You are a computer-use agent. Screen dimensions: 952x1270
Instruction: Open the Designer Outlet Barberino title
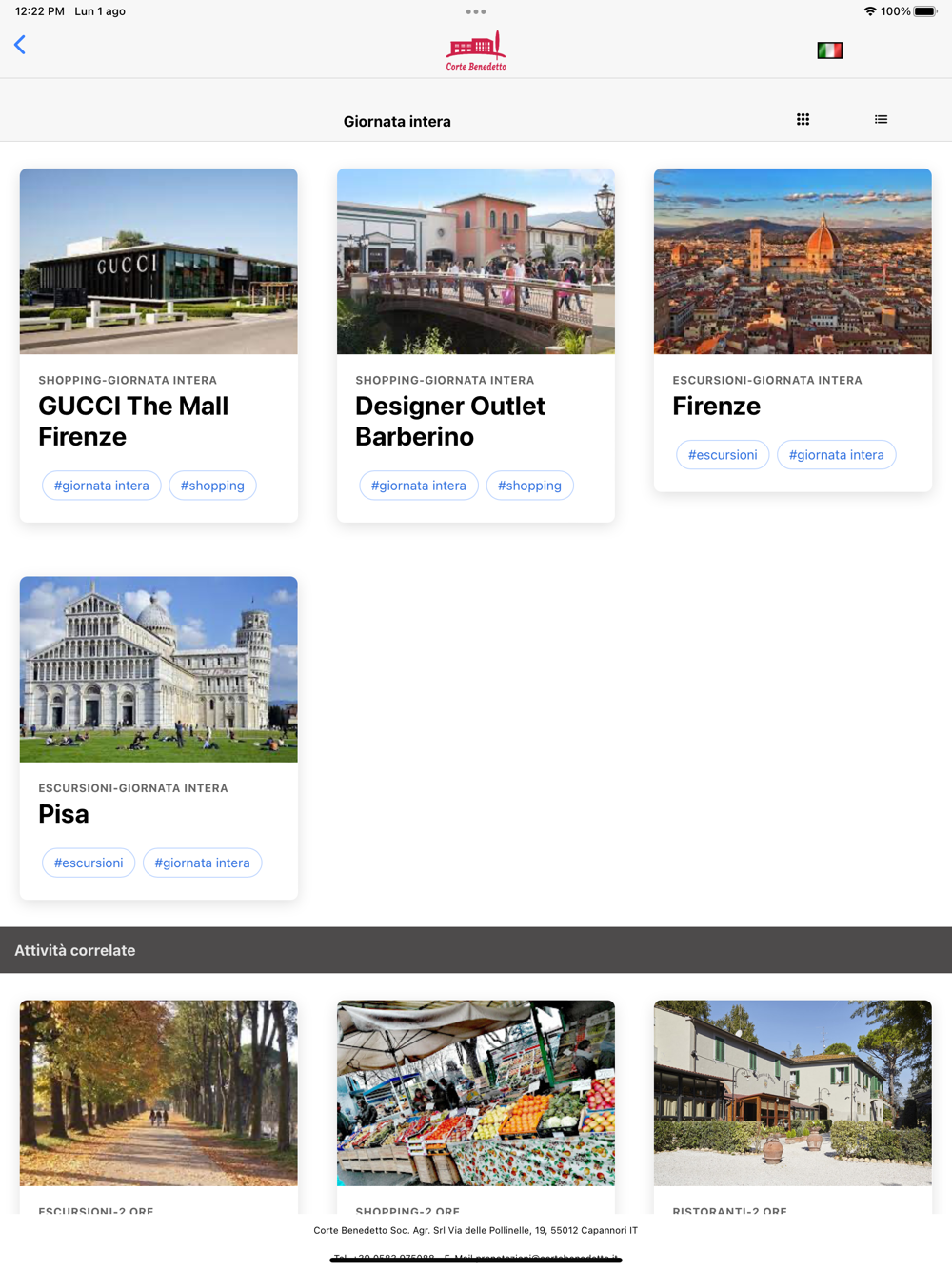click(x=450, y=421)
